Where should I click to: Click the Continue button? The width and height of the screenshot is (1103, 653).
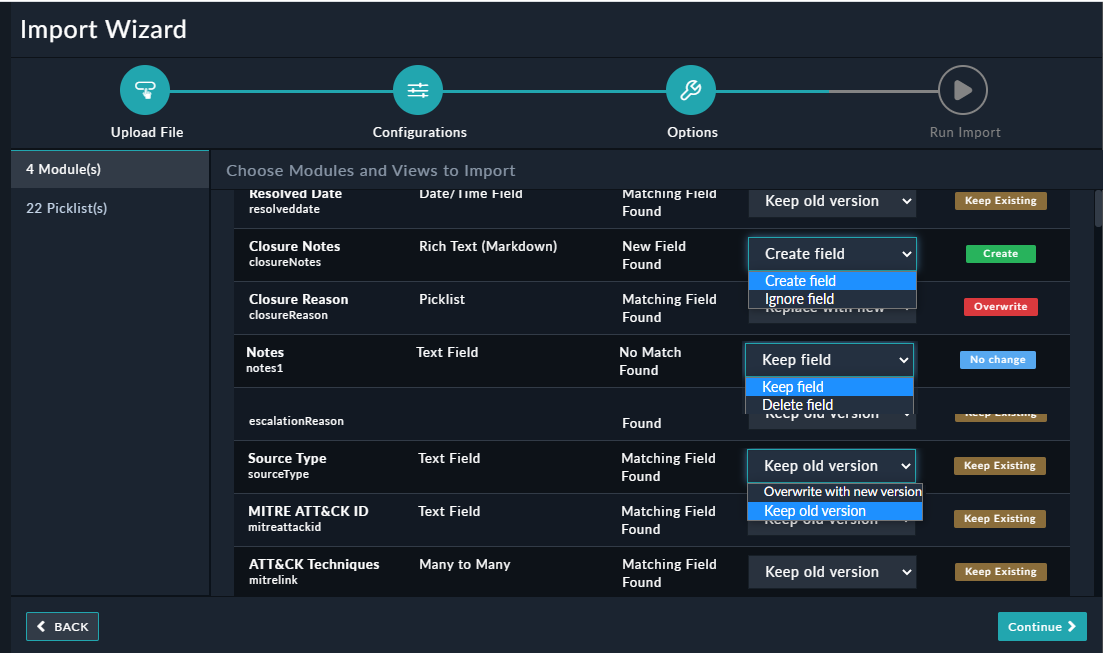(x=1042, y=626)
